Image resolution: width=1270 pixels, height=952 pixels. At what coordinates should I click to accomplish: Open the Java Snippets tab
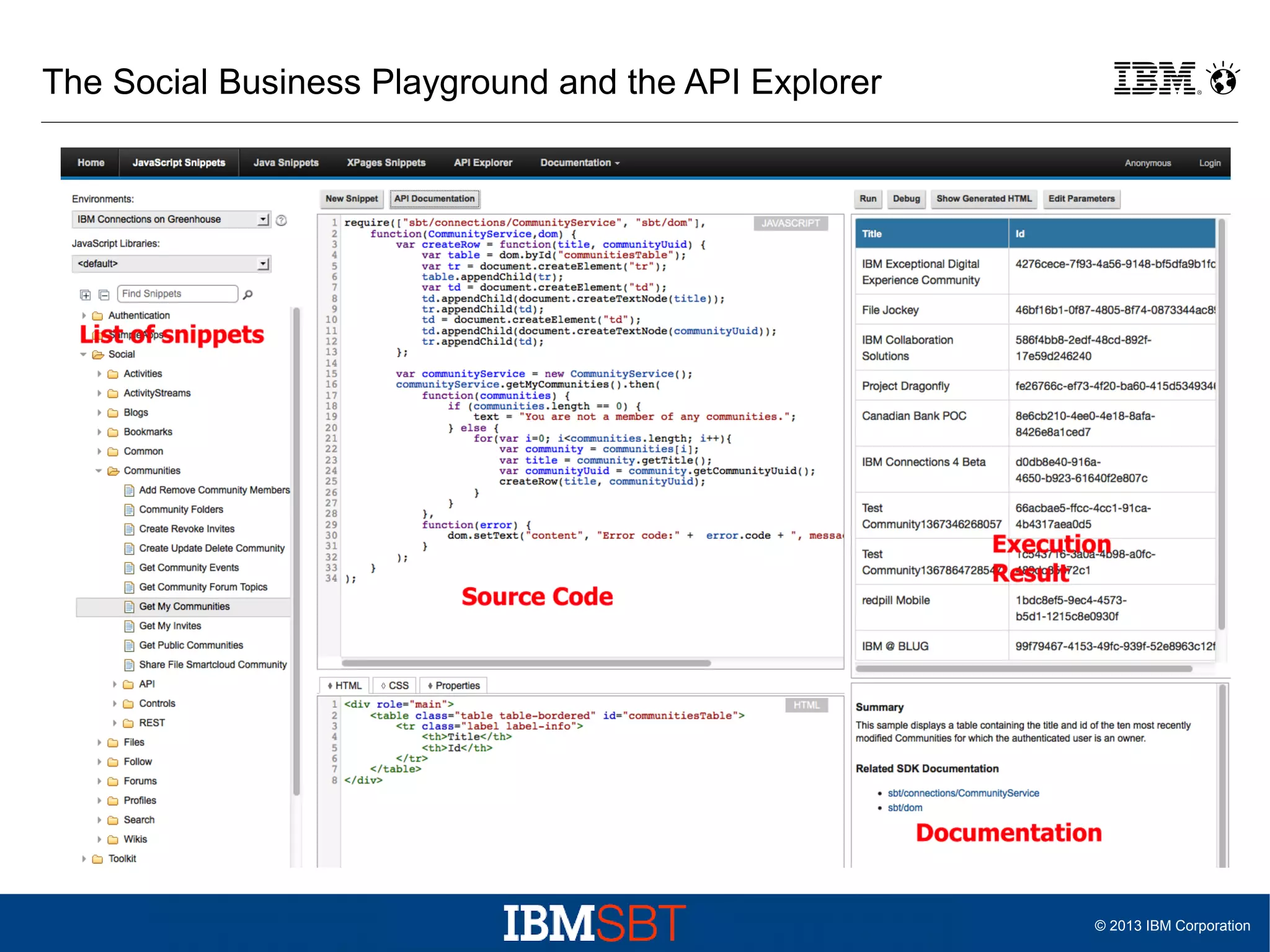point(286,163)
